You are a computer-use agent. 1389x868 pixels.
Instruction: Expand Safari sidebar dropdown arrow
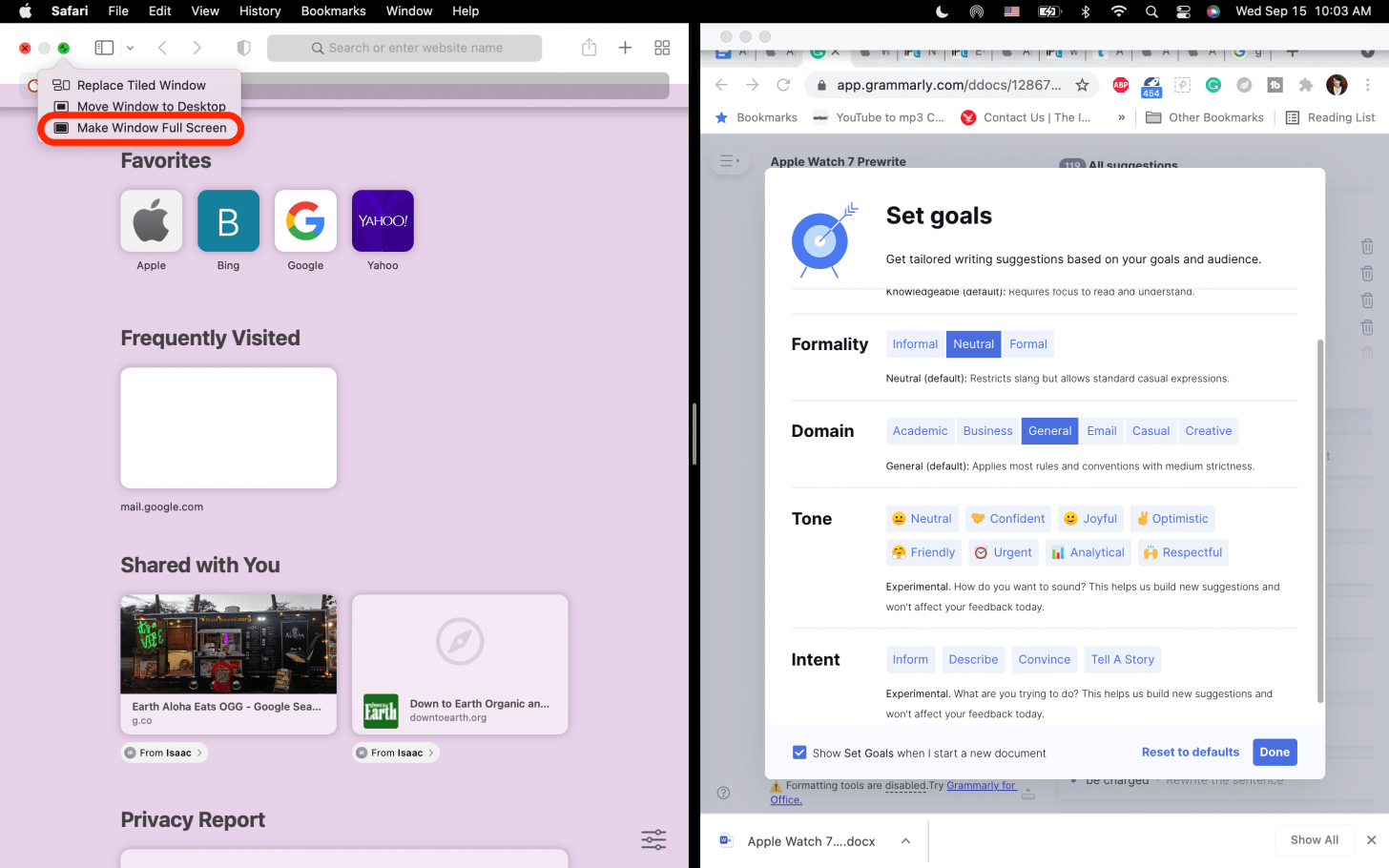coord(131,48)
